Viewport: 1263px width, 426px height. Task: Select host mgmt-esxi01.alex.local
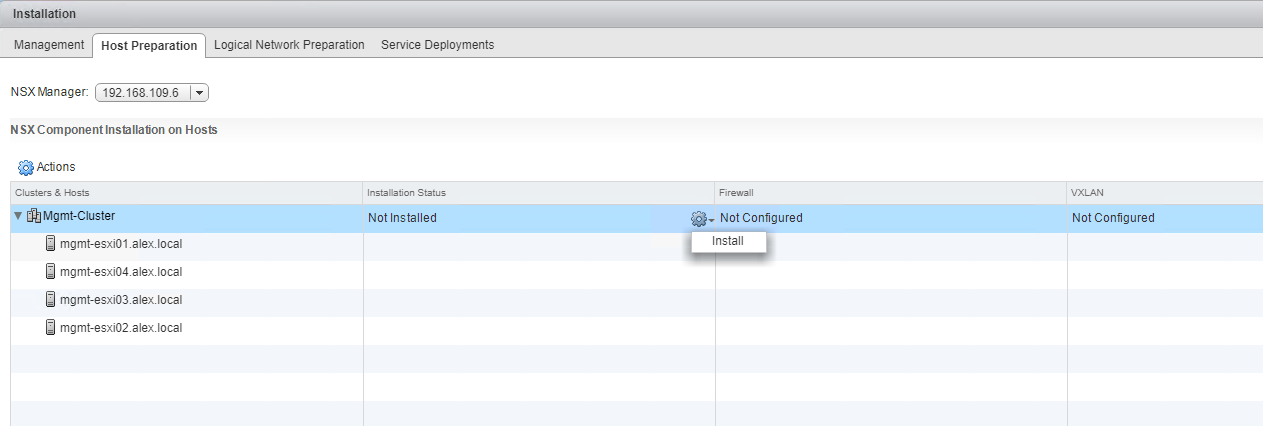click(121, 244)
